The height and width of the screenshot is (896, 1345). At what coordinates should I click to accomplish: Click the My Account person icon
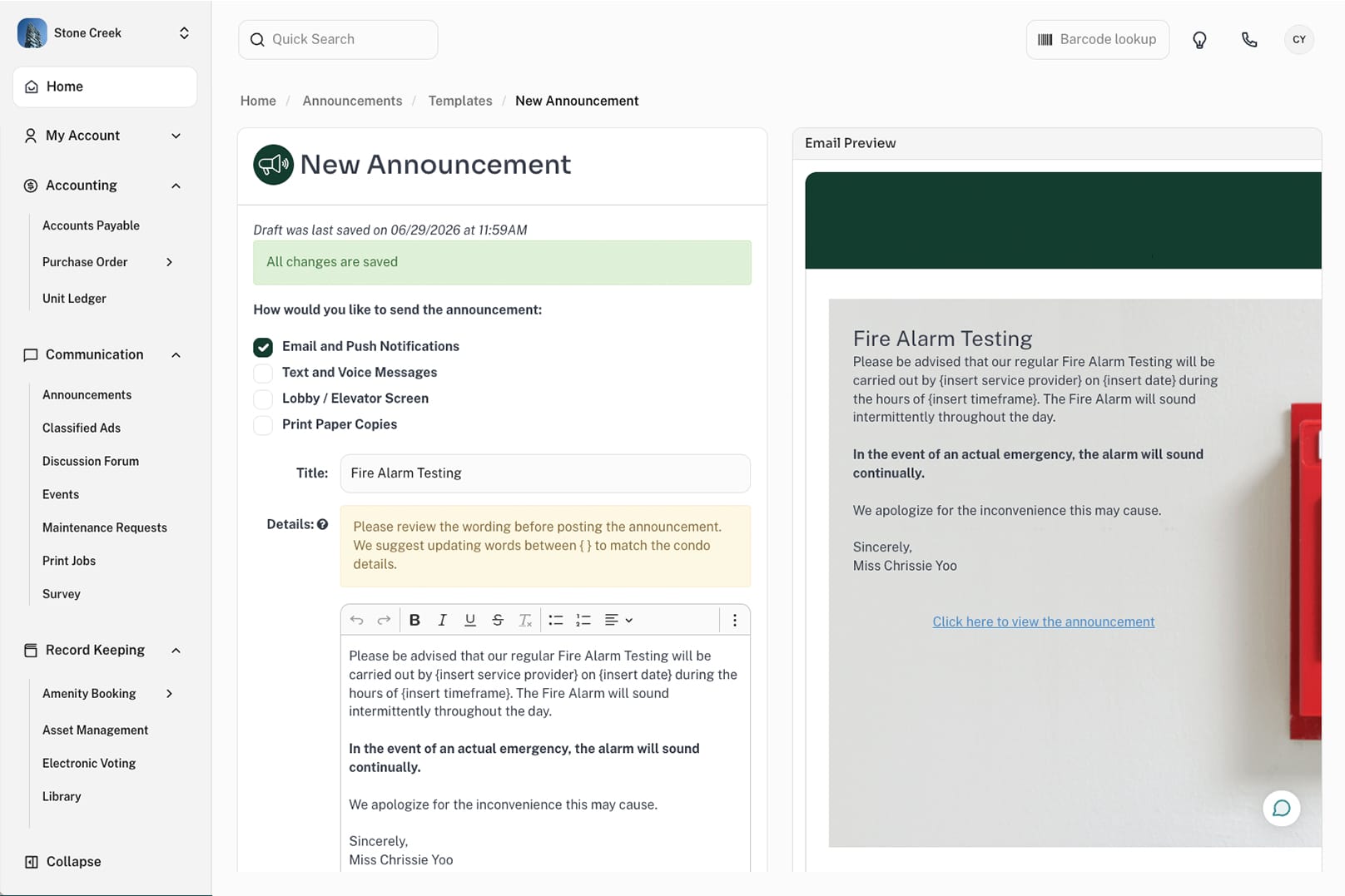pyautogui.click(x=31, y=136)
